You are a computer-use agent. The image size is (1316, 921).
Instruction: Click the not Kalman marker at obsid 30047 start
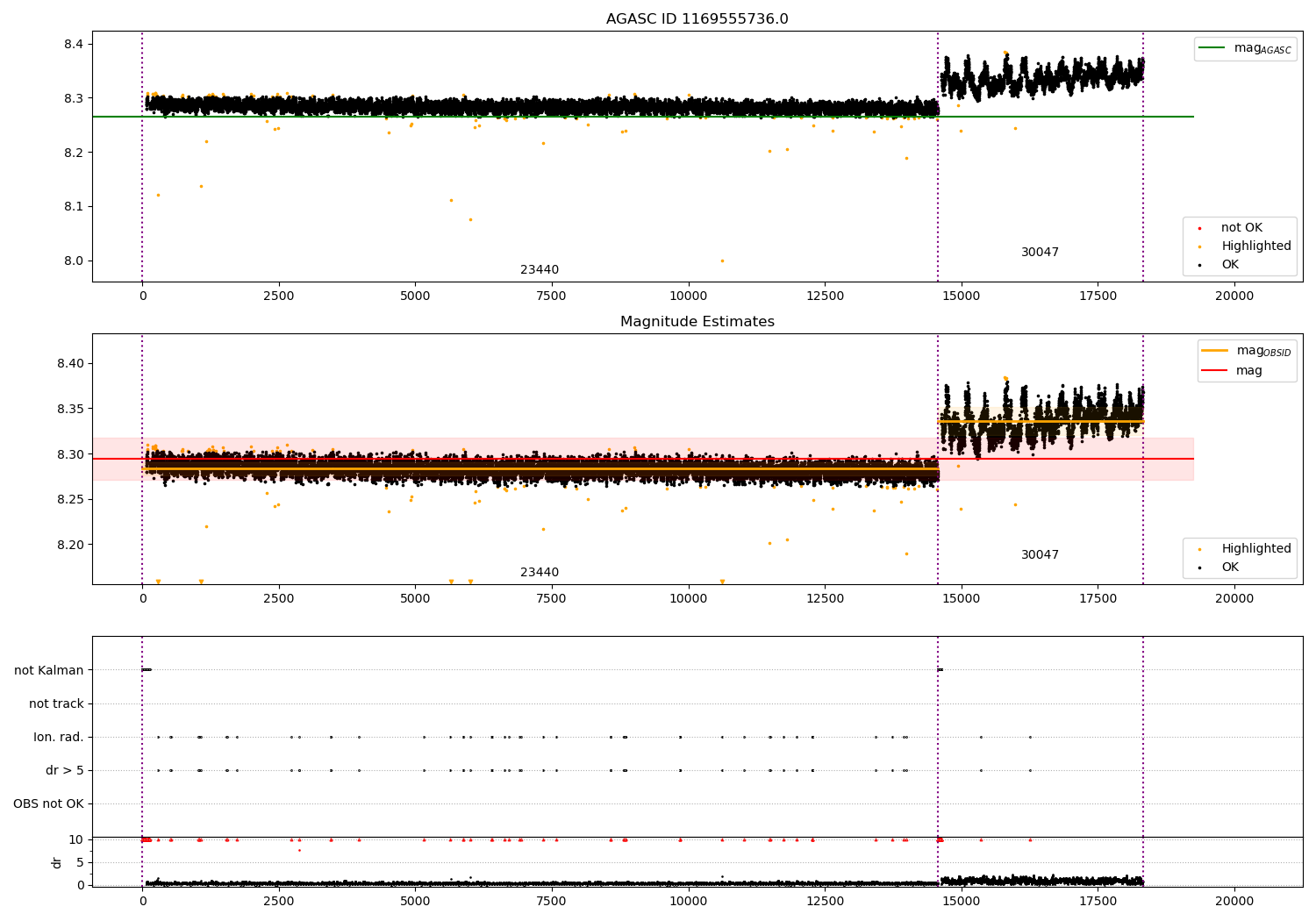(x=940, y=670)
